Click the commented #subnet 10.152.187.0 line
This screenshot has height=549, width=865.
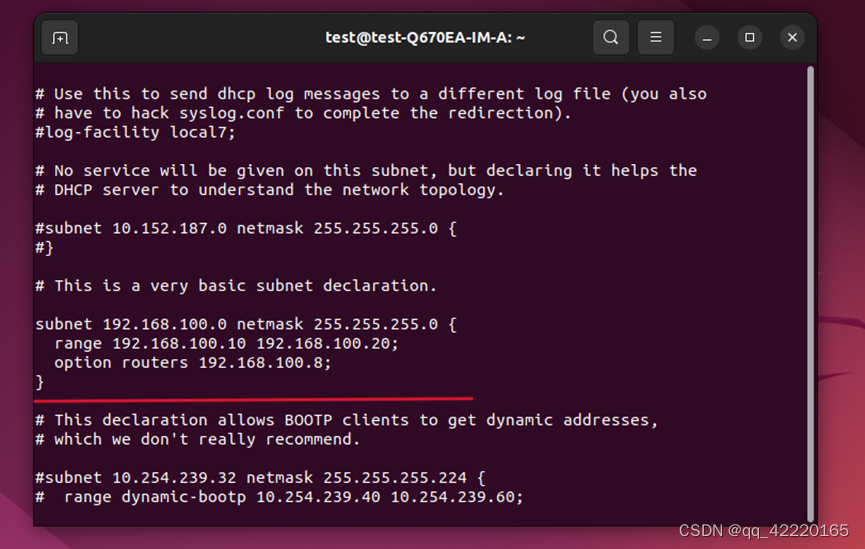[246, 228]
